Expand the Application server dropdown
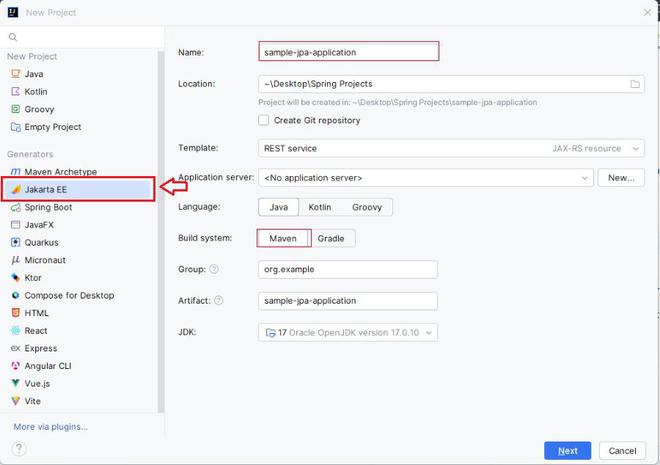Image resolution: width=660 pixels, height=465 pixels. click(x=425, y=178)
